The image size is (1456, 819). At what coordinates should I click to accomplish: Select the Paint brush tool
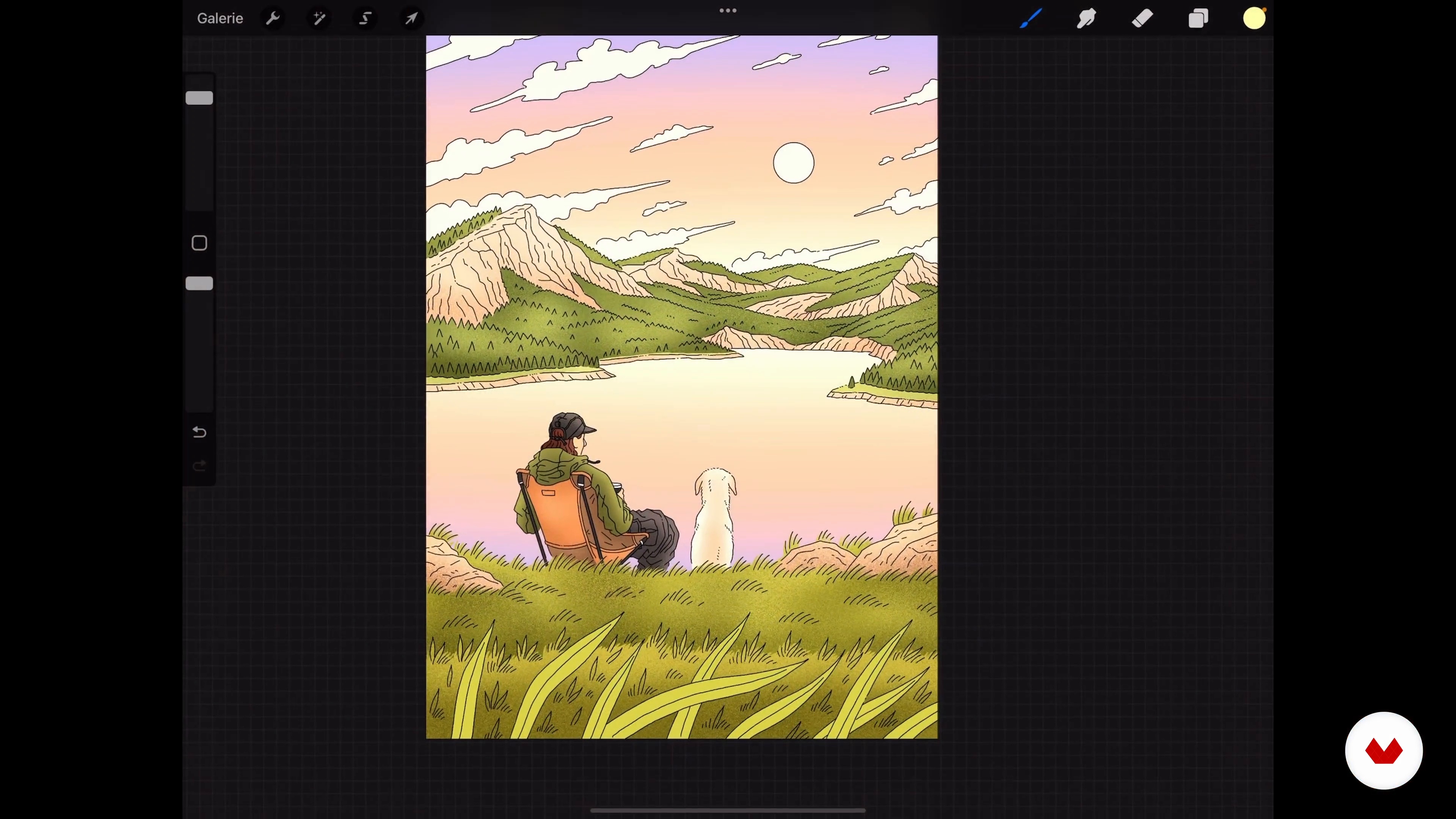coord(1031,18)
